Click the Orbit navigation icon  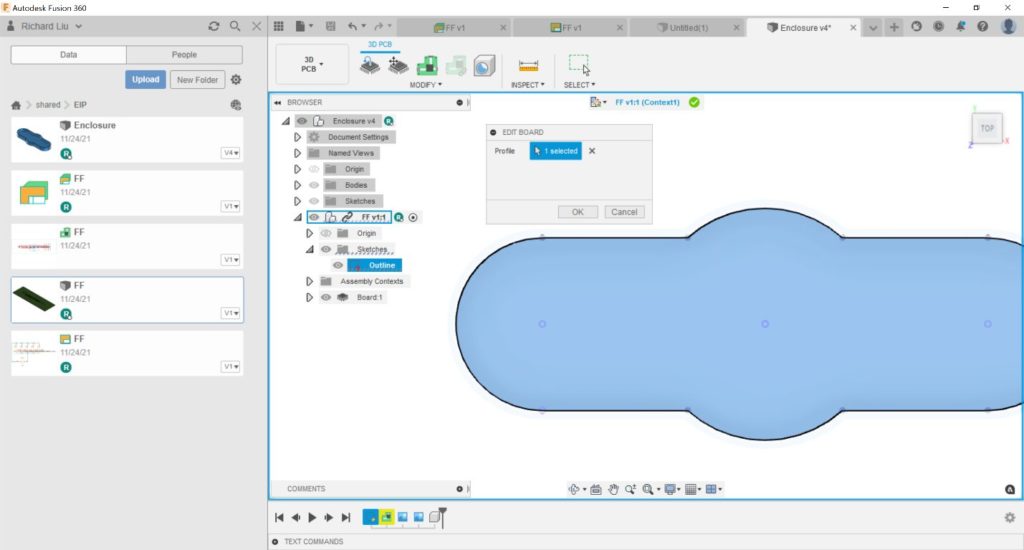click(575, 489)
